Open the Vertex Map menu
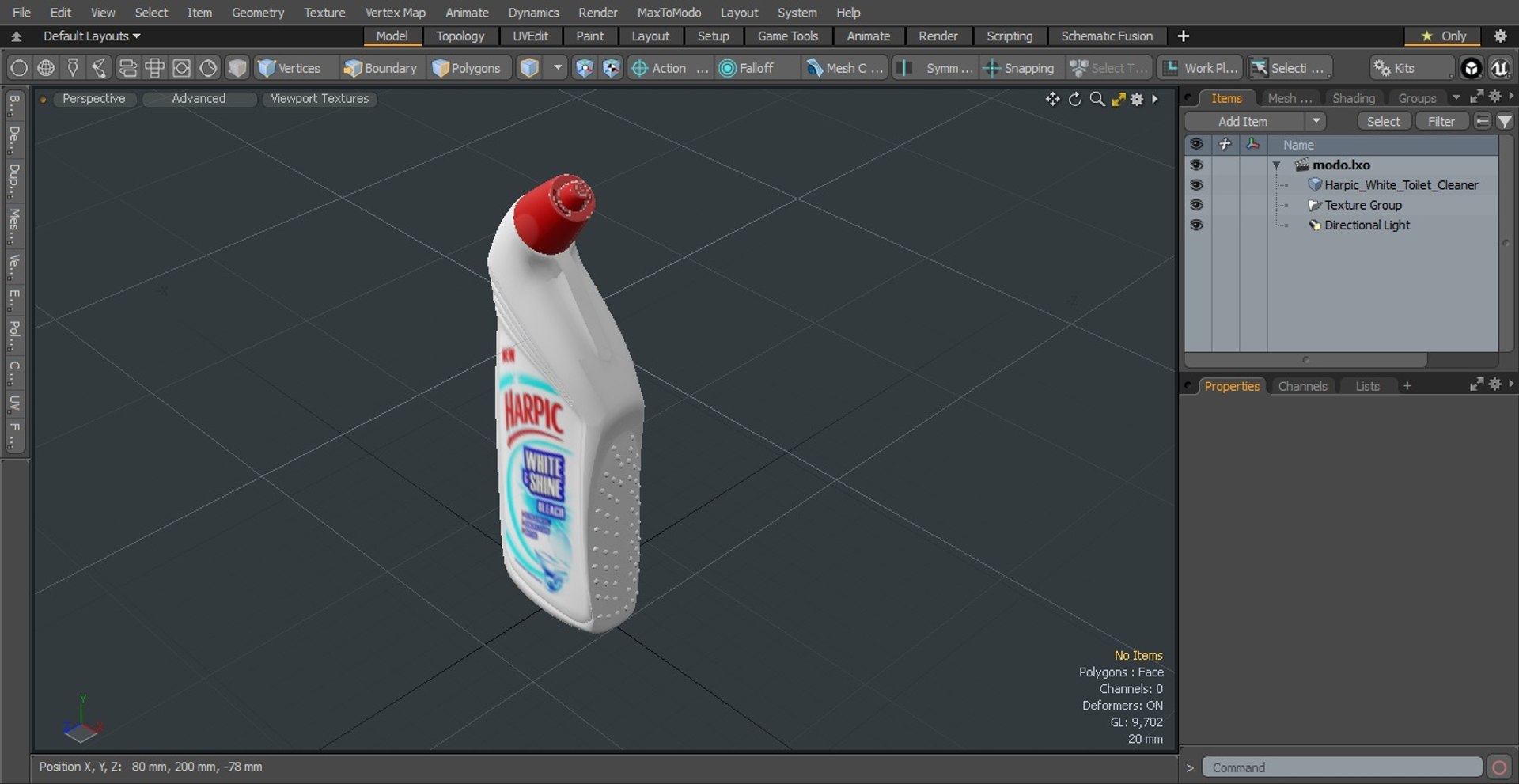The image size is (1519, 784). click(x=395, y=13)
